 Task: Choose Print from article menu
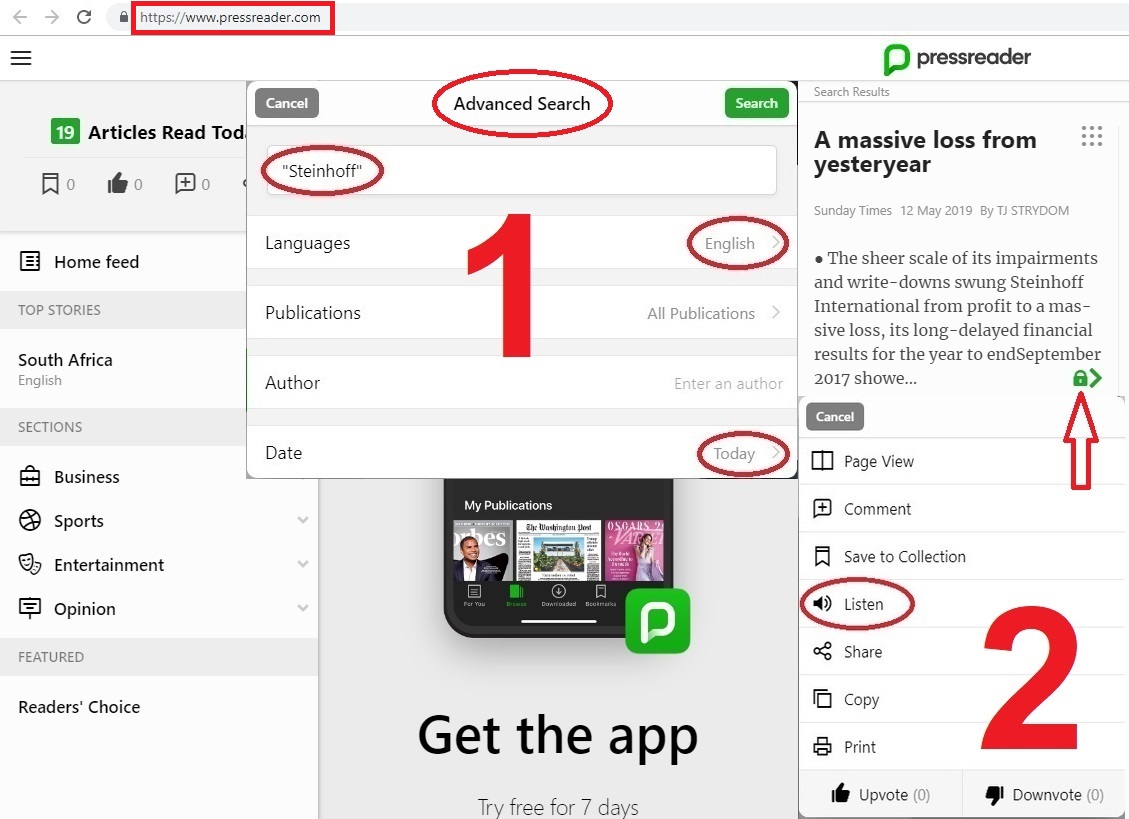pyautogui.click(x=961, y=746)
